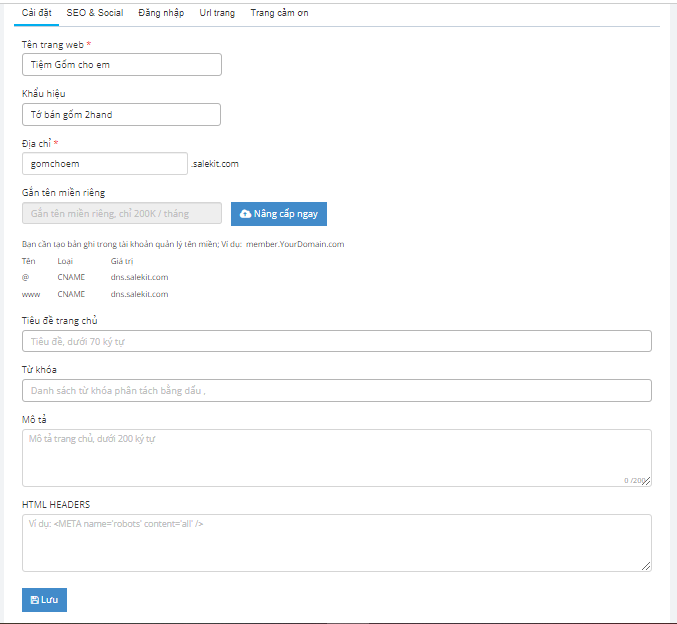677x624 pixels.
Task: Click the Địa chỉ field containing gomchoem
Action: coord(104,164)
